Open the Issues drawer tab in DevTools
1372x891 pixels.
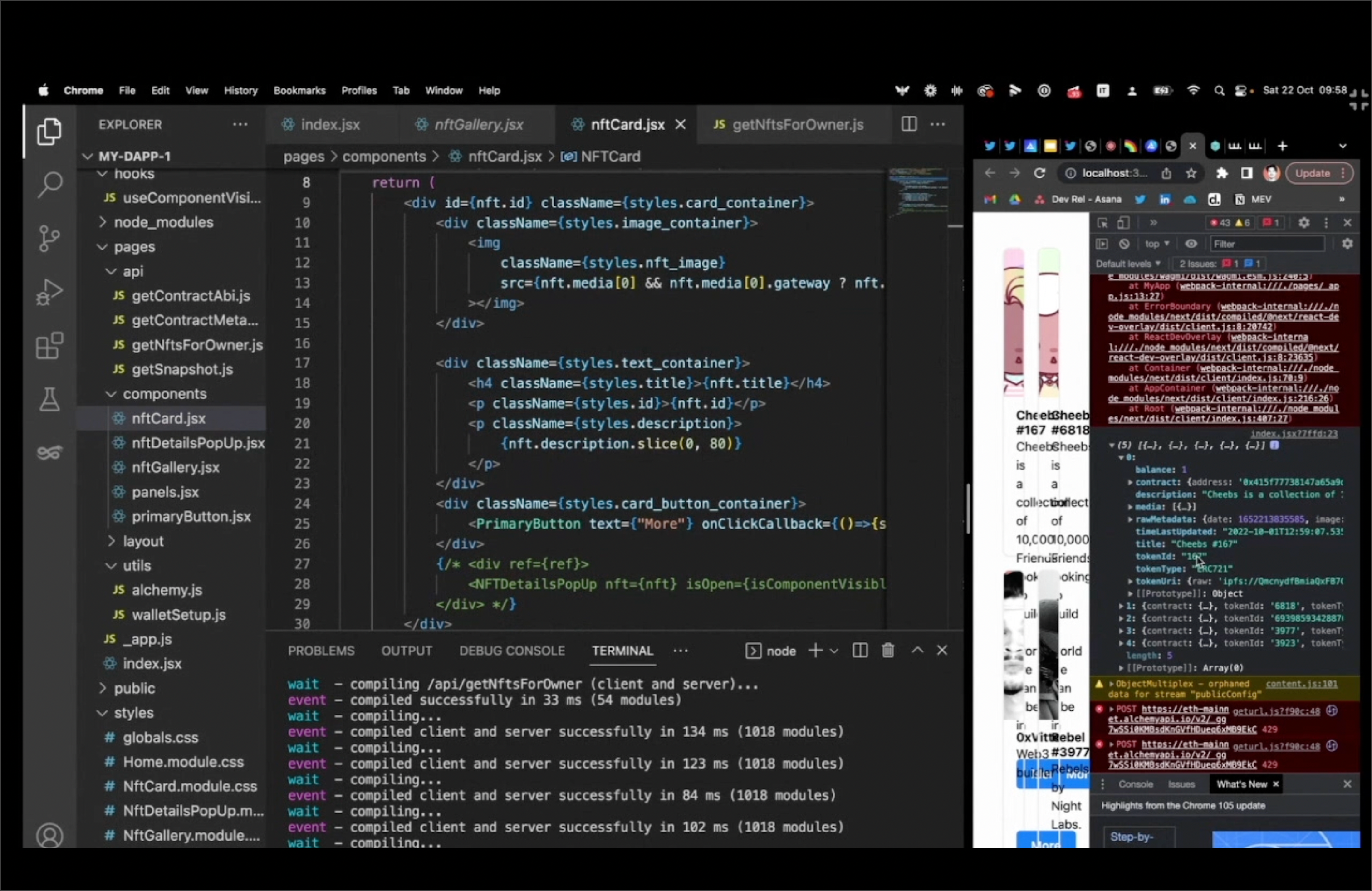pos(1181,784)
